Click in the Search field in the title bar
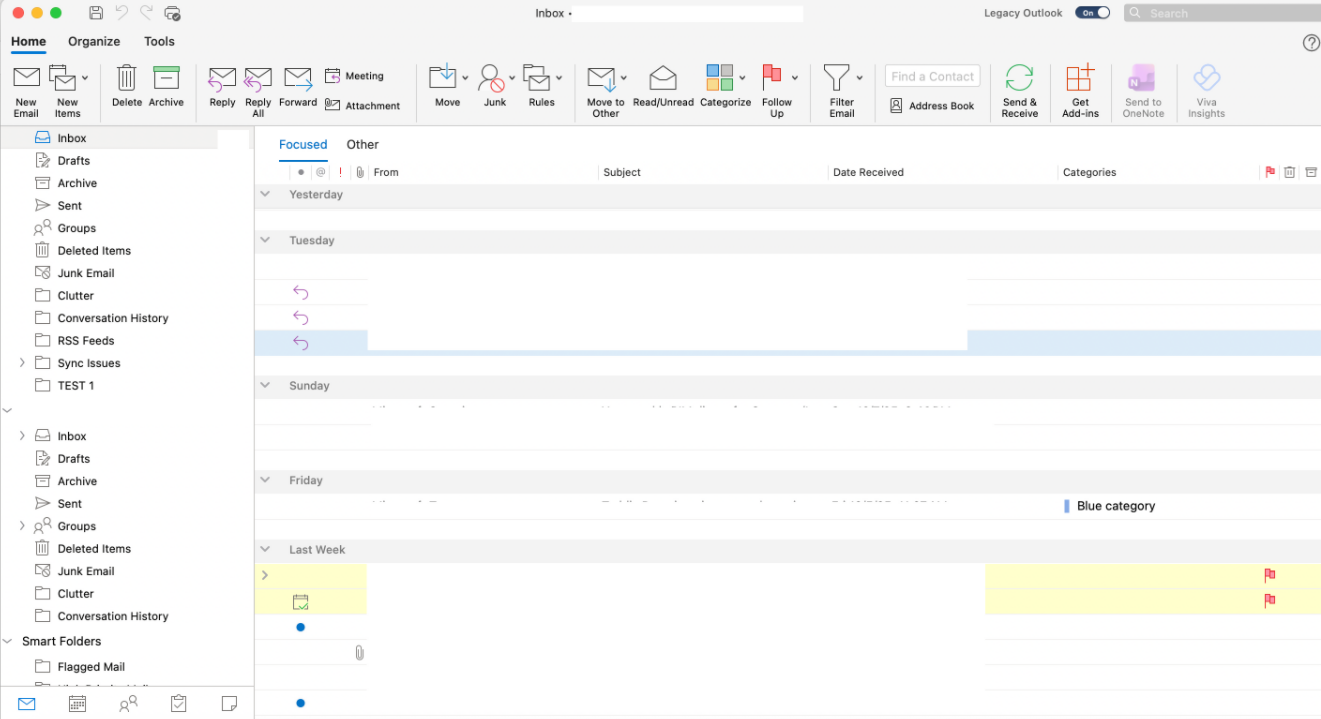The image size is (1321, 719). pos(1222,13)
